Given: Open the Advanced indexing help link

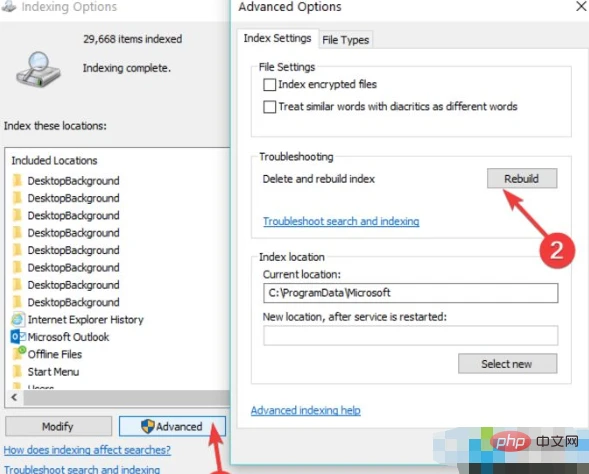Looking at the screenshot, I should [306, 410].
